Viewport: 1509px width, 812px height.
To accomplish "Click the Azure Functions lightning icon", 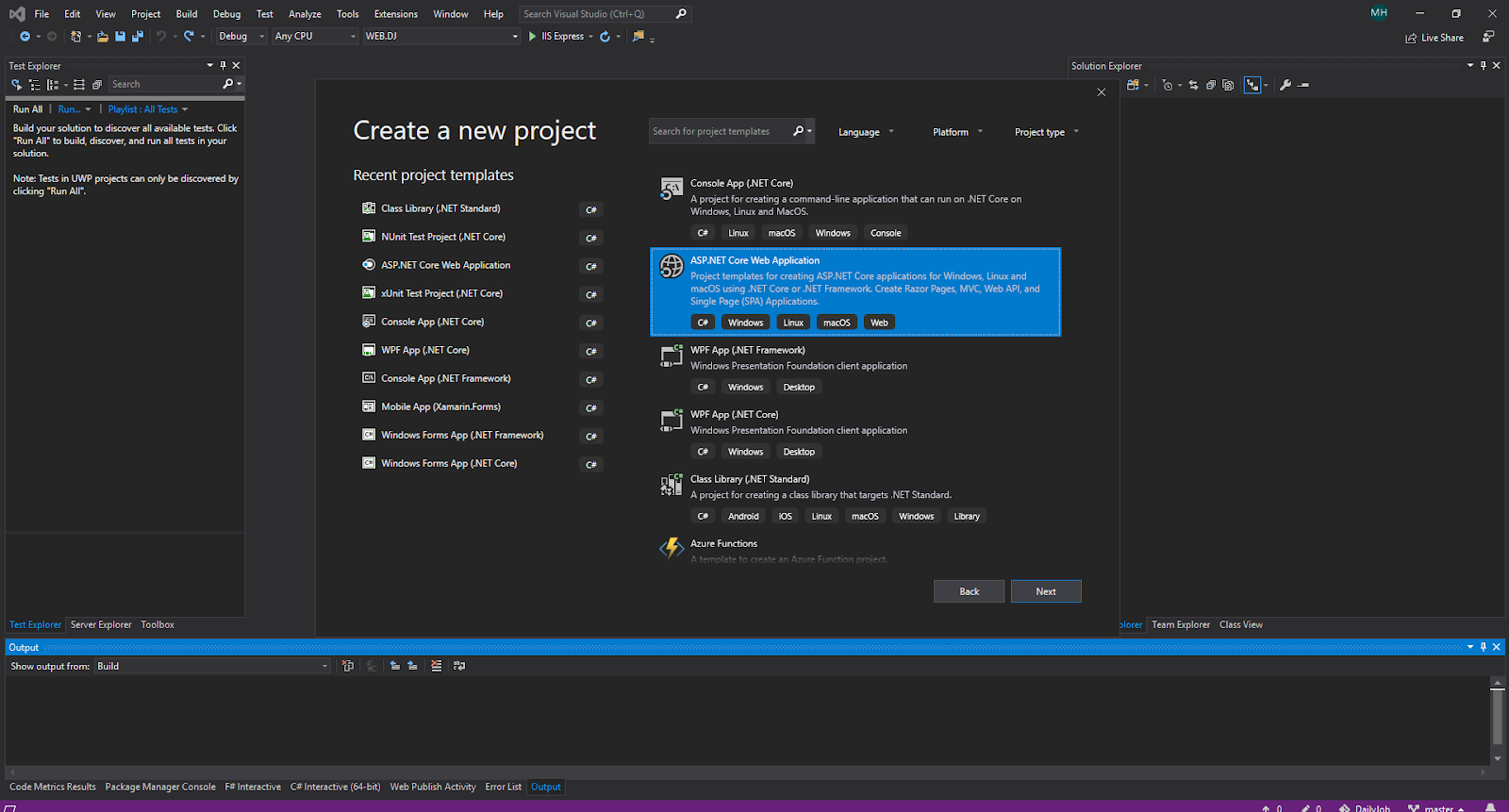I will 672,547.
